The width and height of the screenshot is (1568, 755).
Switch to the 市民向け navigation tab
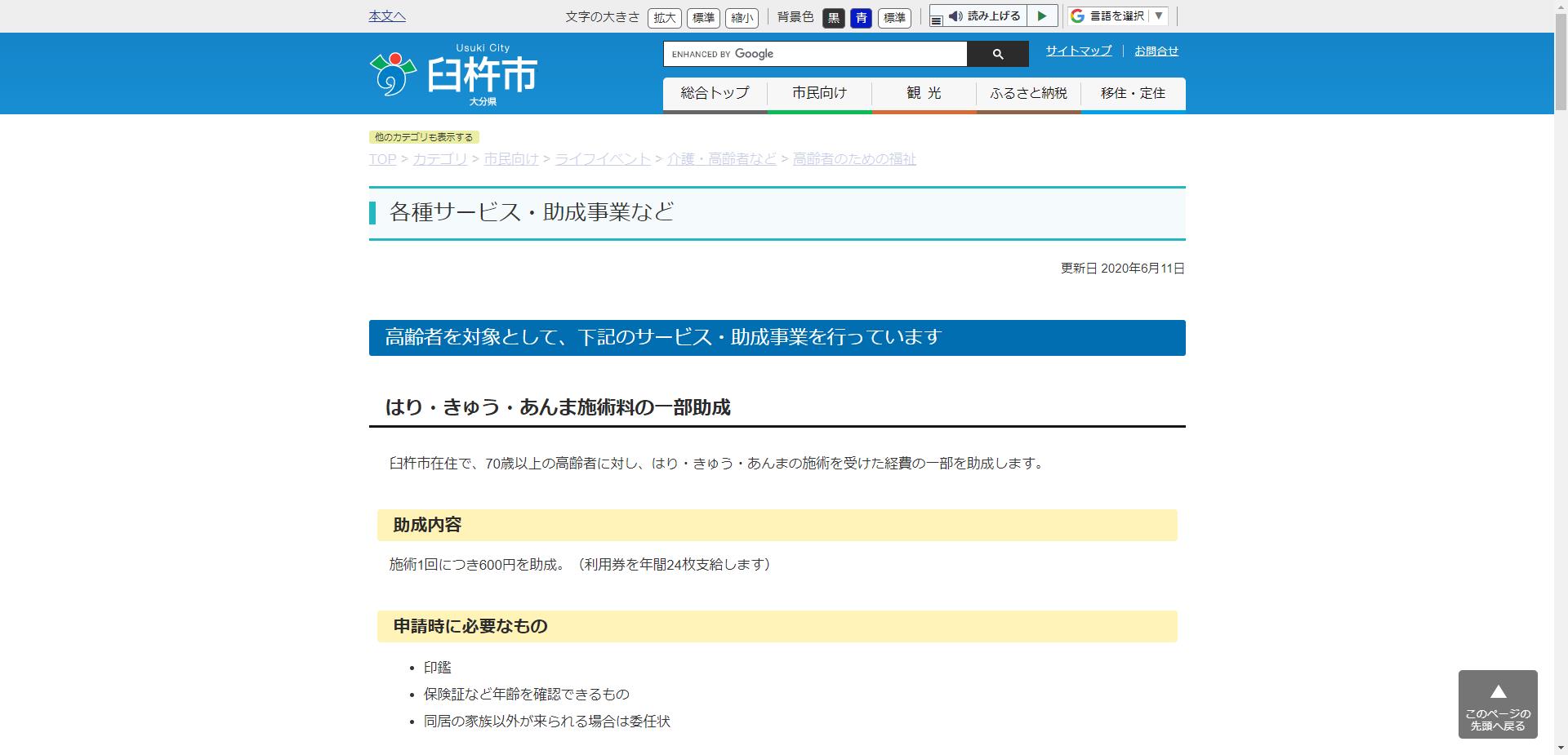(x=819, y=93)
